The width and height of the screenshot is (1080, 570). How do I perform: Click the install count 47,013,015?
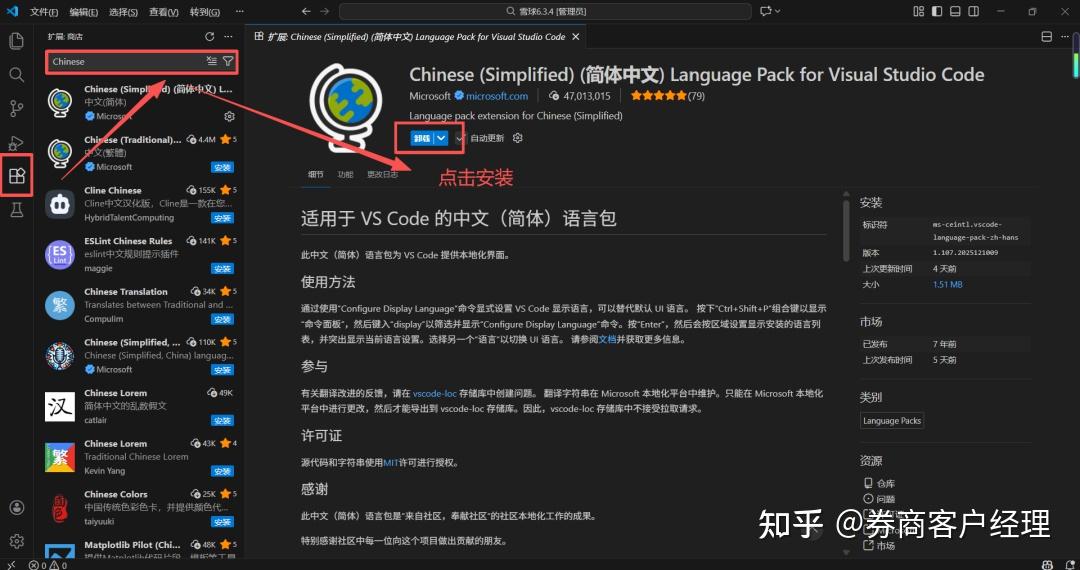[579, 96]
